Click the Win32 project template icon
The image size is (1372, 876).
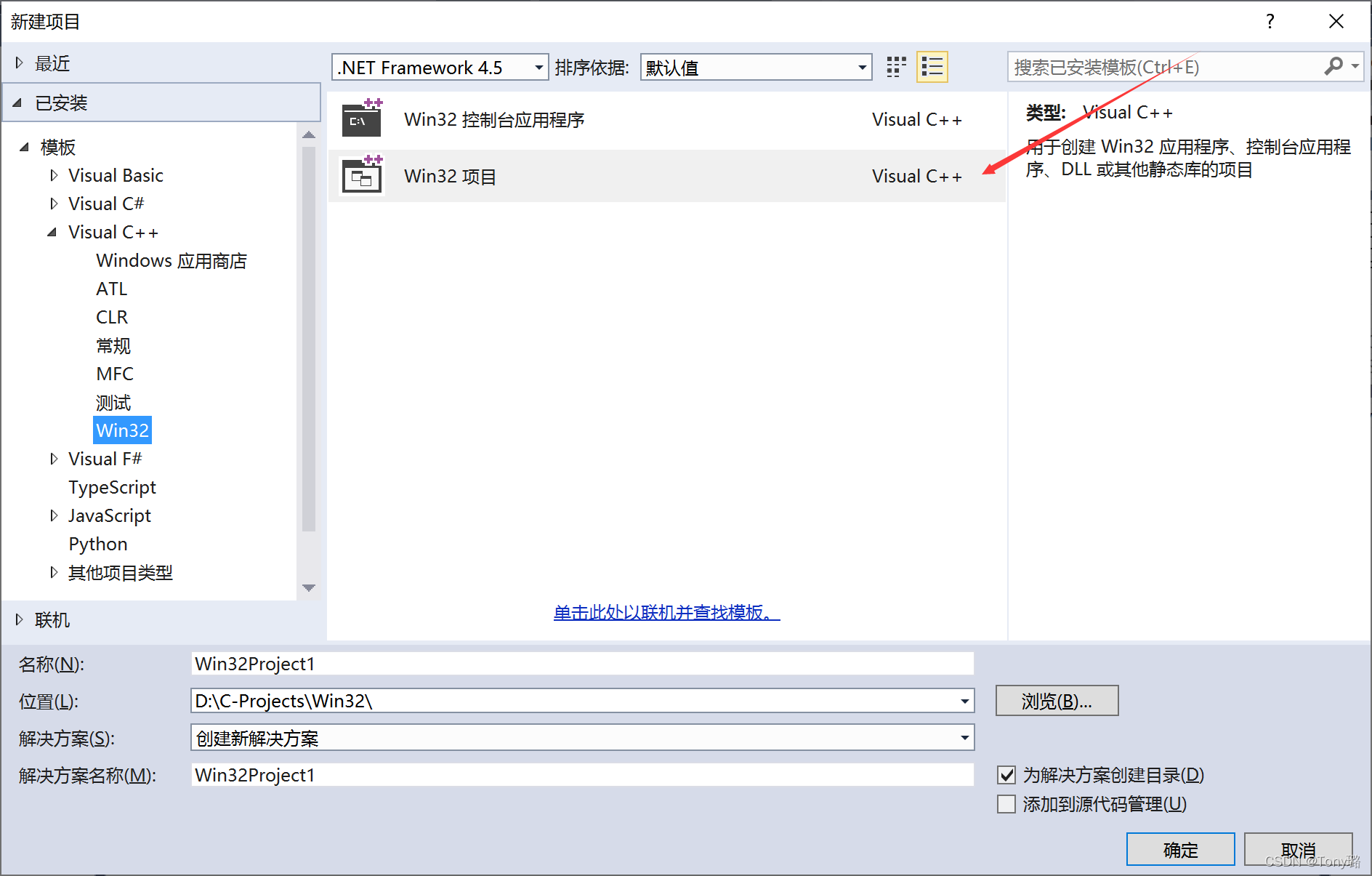point(363,174)
